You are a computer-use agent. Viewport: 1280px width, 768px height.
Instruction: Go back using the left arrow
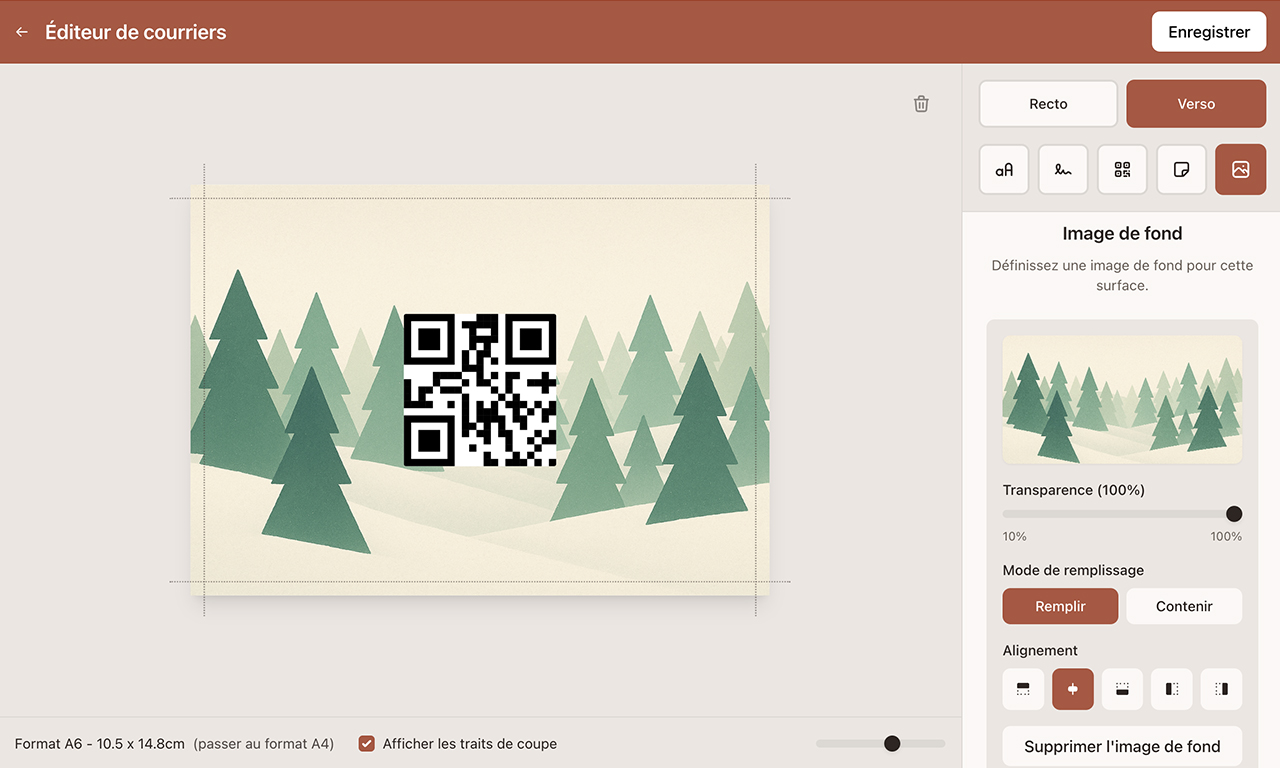[22, 32]
